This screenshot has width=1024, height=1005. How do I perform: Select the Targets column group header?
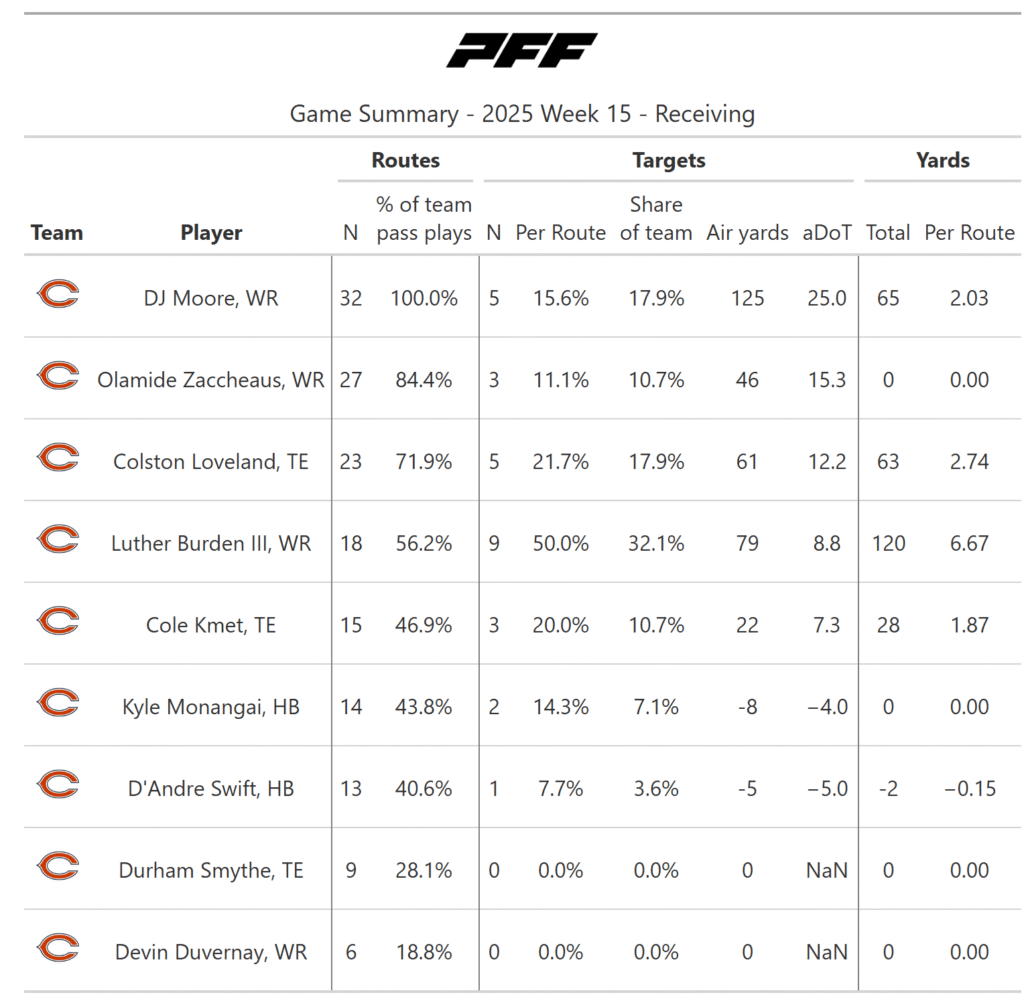click(x=668, y=160)
